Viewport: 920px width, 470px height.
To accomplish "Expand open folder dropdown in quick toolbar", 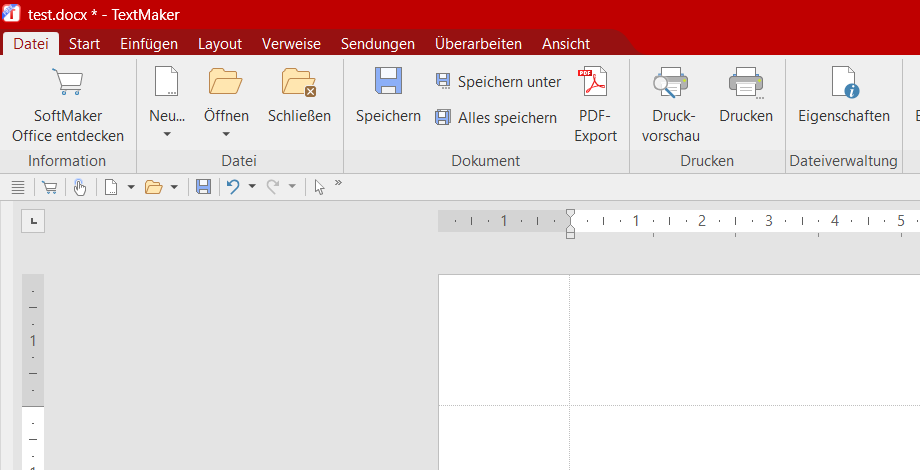I will 174,187.
